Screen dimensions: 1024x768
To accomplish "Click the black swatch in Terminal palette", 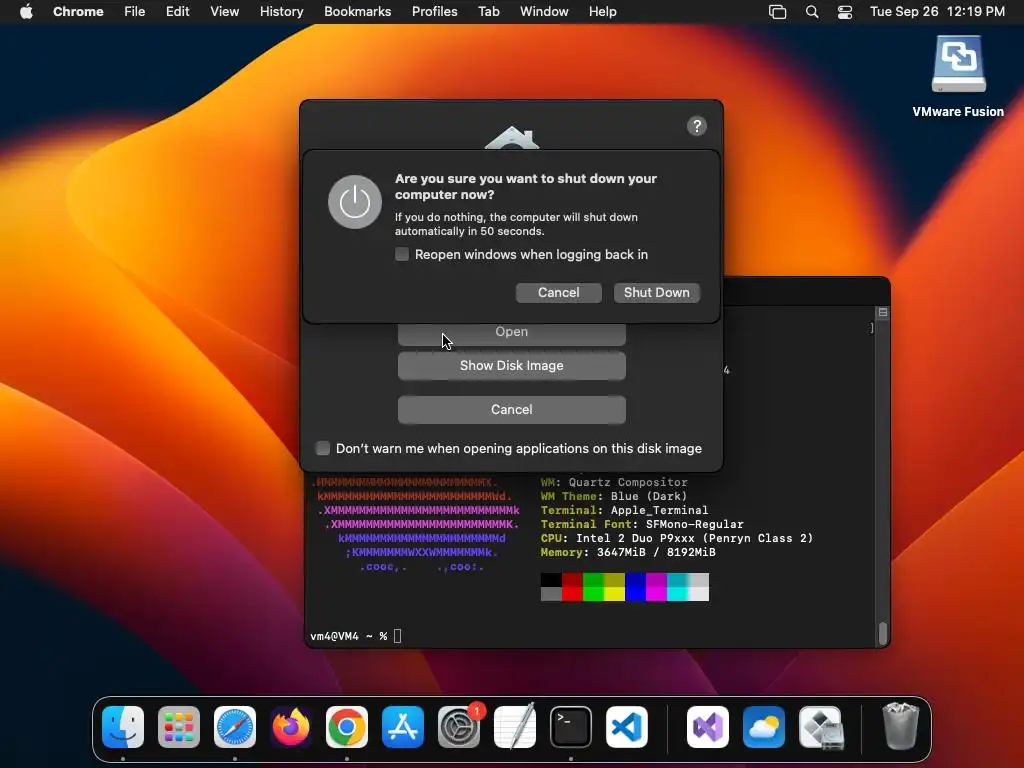I will pos(551,580).
